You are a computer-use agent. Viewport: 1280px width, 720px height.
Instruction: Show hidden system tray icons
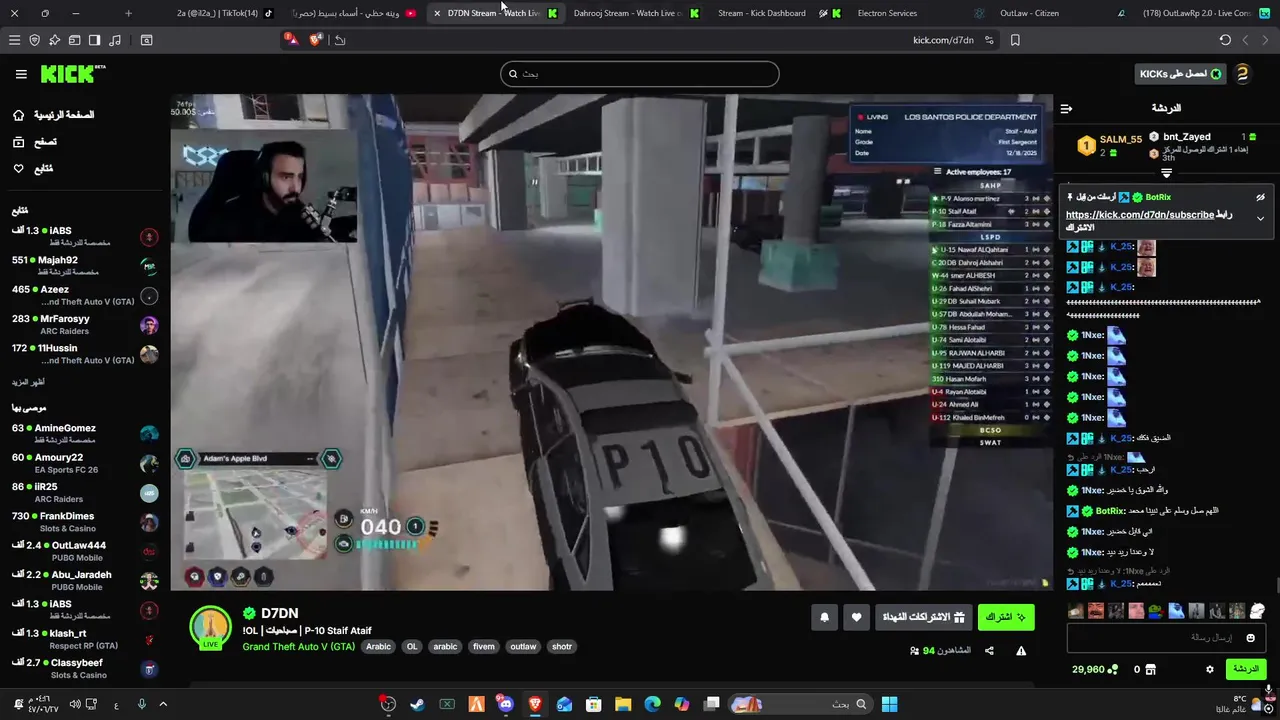[x=163, y=704]
